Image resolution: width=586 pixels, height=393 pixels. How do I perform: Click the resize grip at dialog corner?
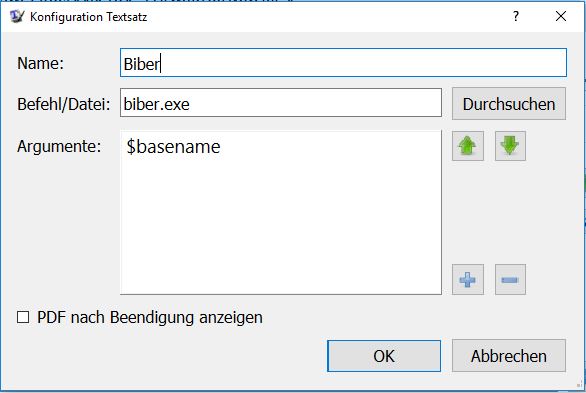pyautogui.click(x=580, y=384)
